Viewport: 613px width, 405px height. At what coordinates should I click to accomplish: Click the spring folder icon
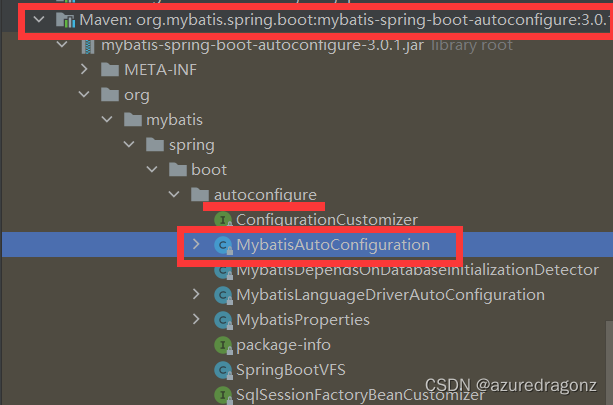click(x=155, y=145)
